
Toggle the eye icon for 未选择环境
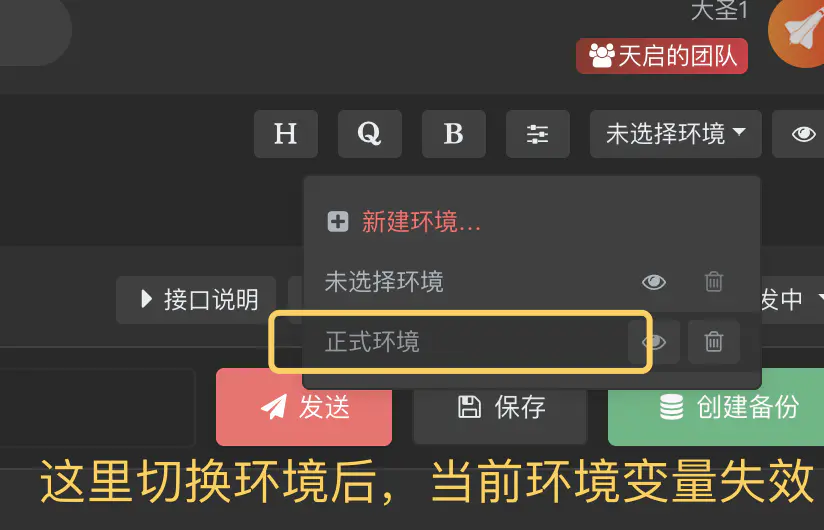click(654, 282)
